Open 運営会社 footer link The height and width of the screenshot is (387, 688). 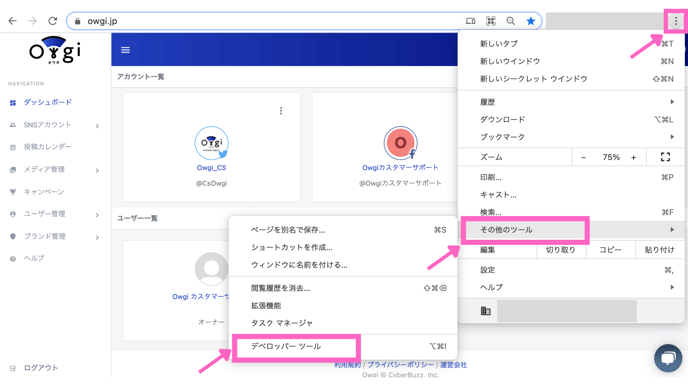coord(454,365)
